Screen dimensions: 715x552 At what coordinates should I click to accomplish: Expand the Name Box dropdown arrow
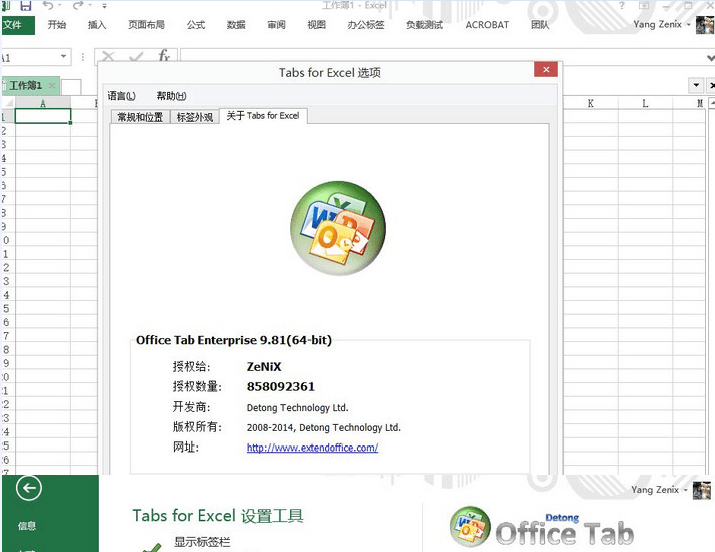[64, 57]
